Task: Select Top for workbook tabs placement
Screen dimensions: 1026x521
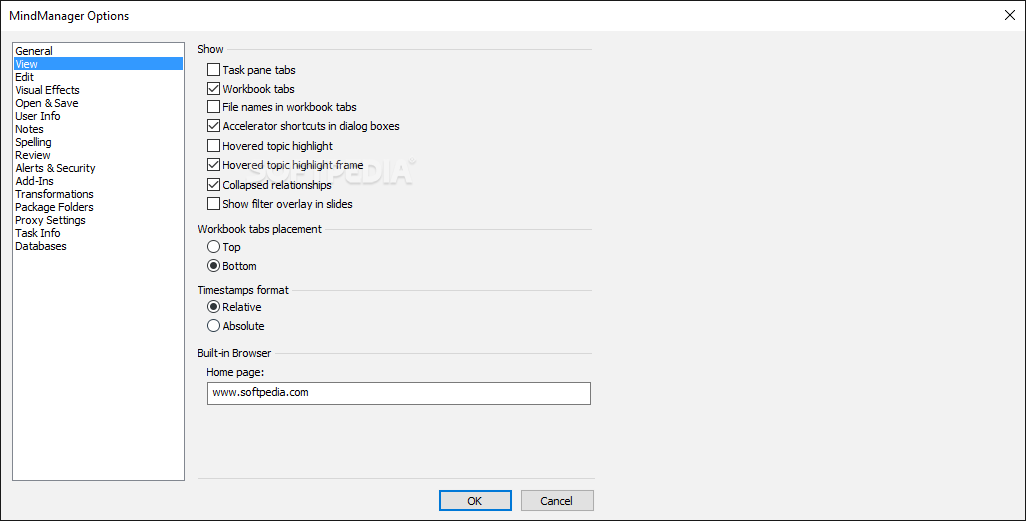Action: (213, 247)
